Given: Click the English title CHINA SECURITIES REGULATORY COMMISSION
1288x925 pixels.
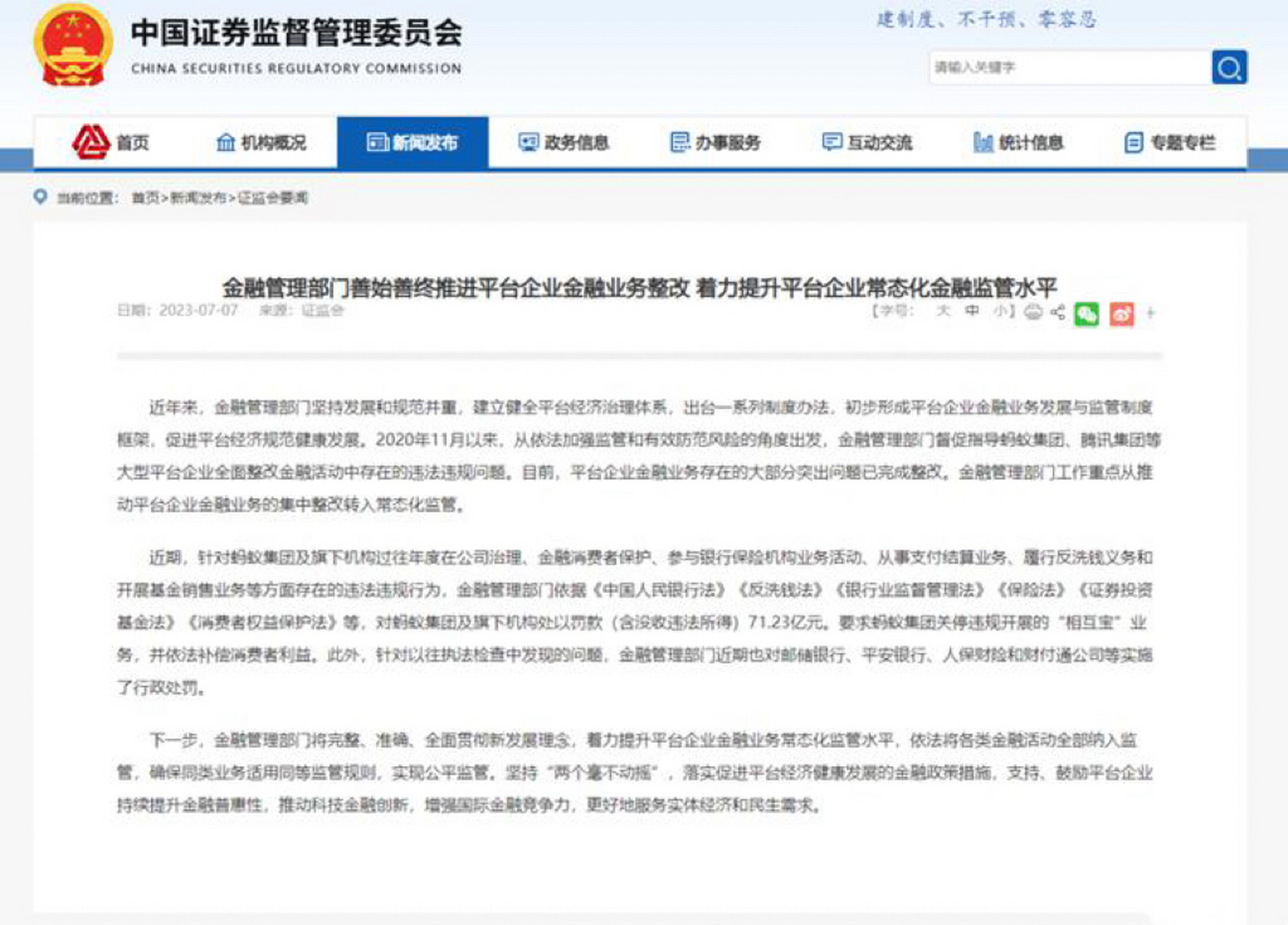Looking at the screenshot, I should point(296,69).
